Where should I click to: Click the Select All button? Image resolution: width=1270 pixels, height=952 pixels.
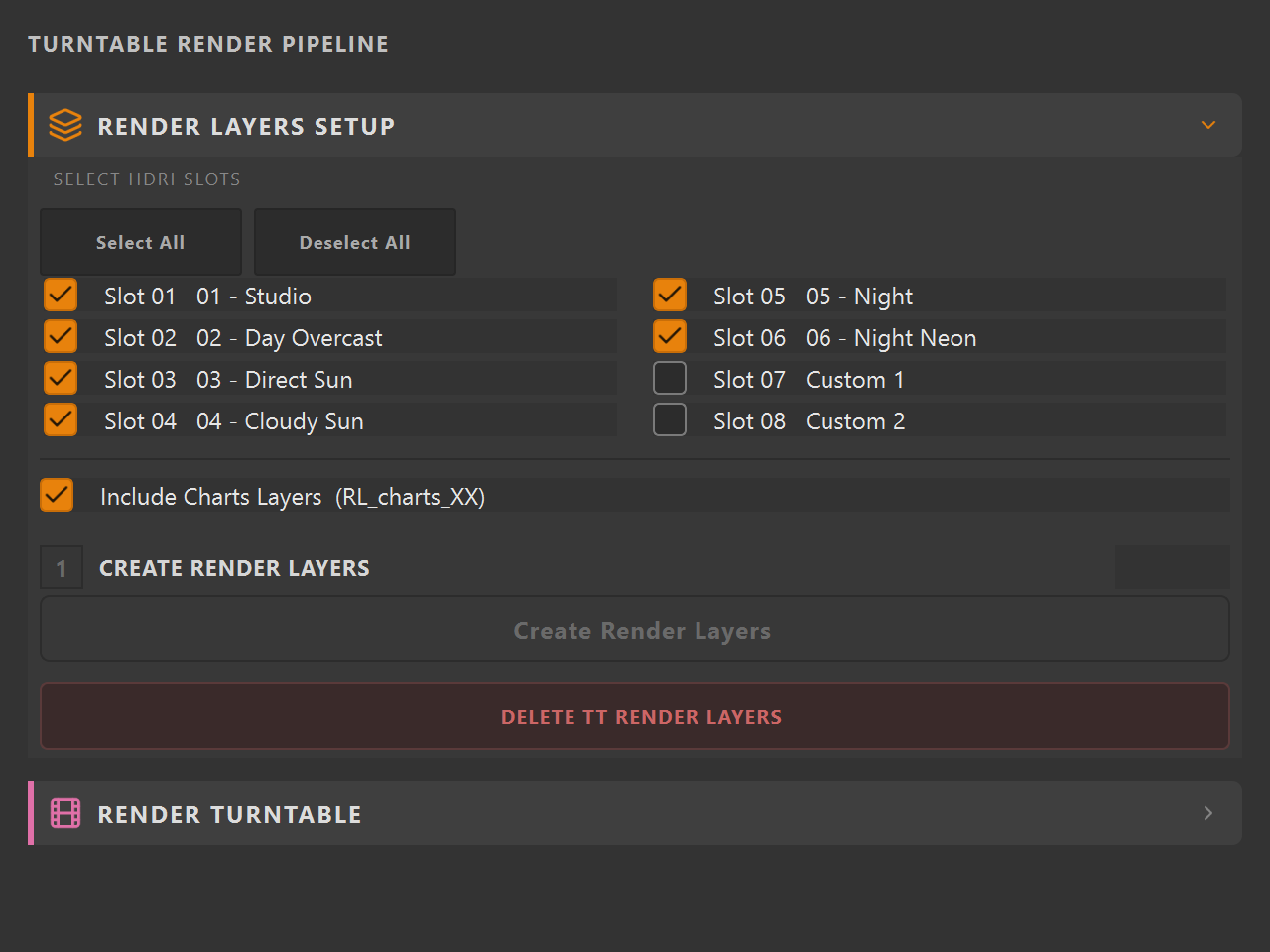pos(141,242)
